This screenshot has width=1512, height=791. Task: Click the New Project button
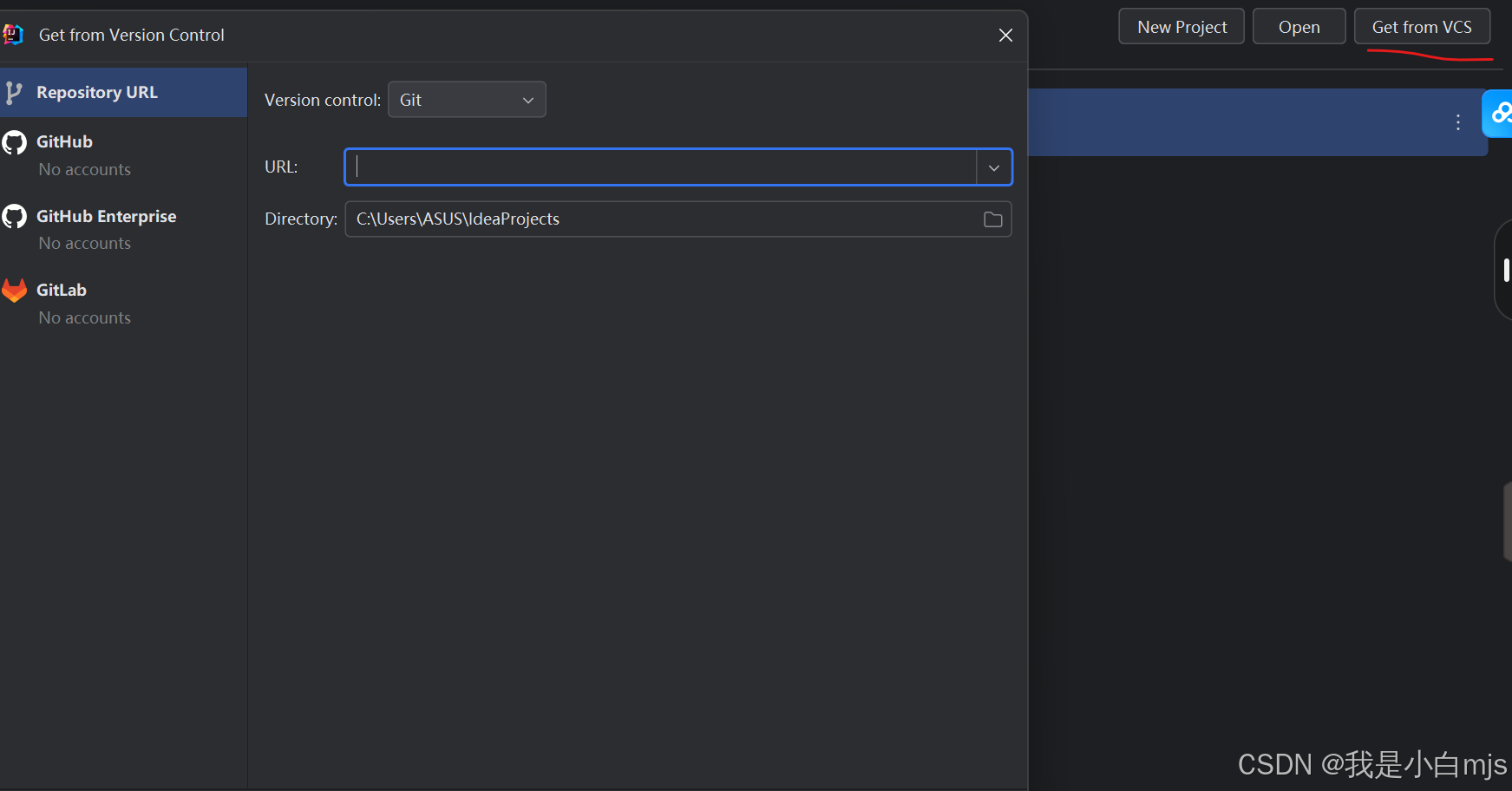click(1181, 27)
